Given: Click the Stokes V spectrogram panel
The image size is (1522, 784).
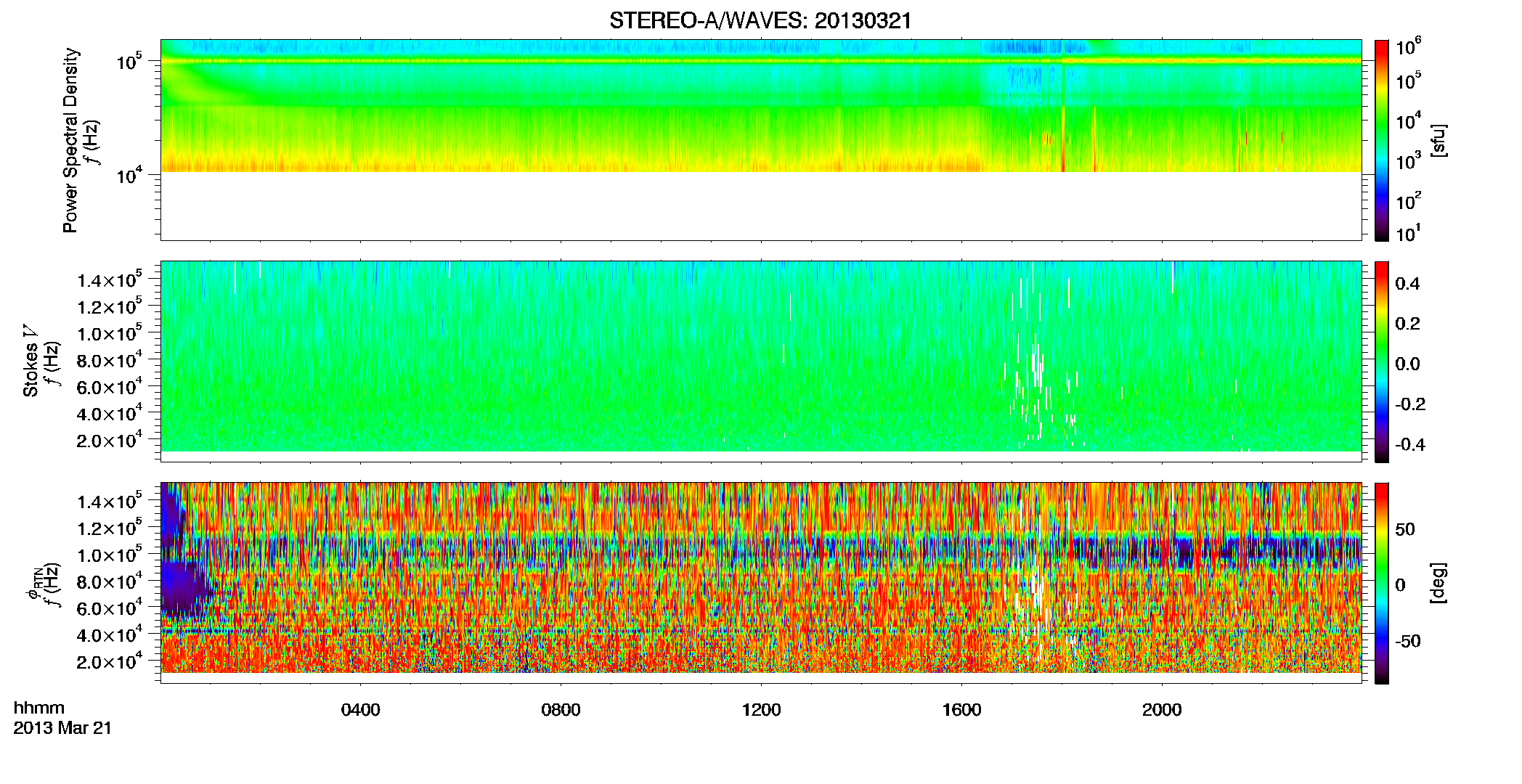Looking at the screenshot, I should [x=761, y=361].
